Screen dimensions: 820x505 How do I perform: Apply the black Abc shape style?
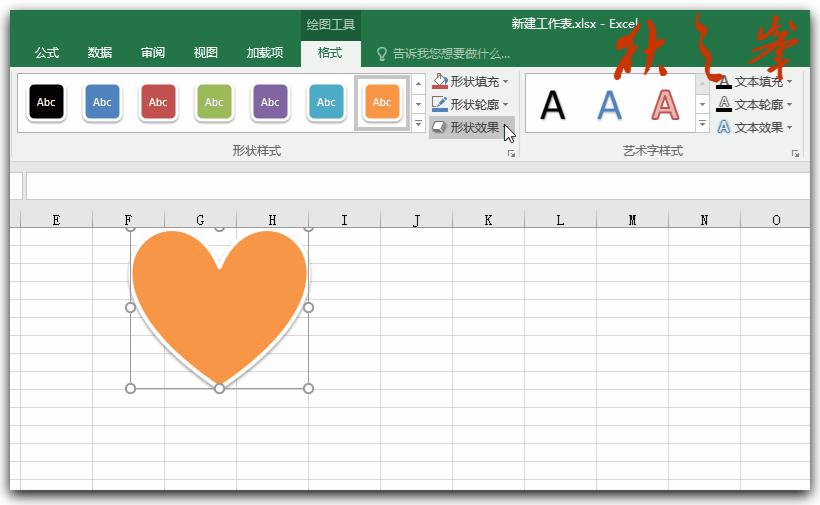tap(46, 102)
